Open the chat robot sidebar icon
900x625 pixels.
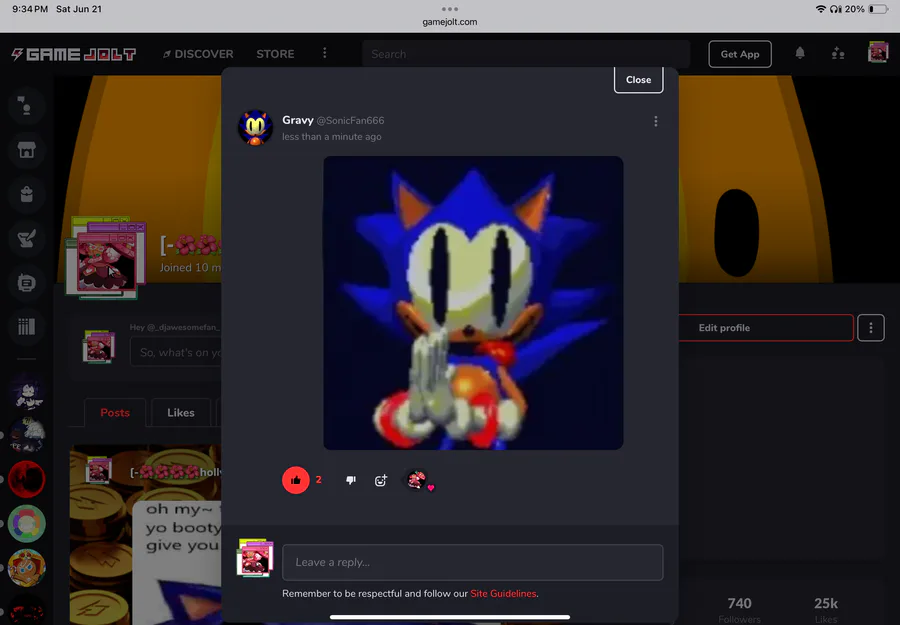coord(26,282)
